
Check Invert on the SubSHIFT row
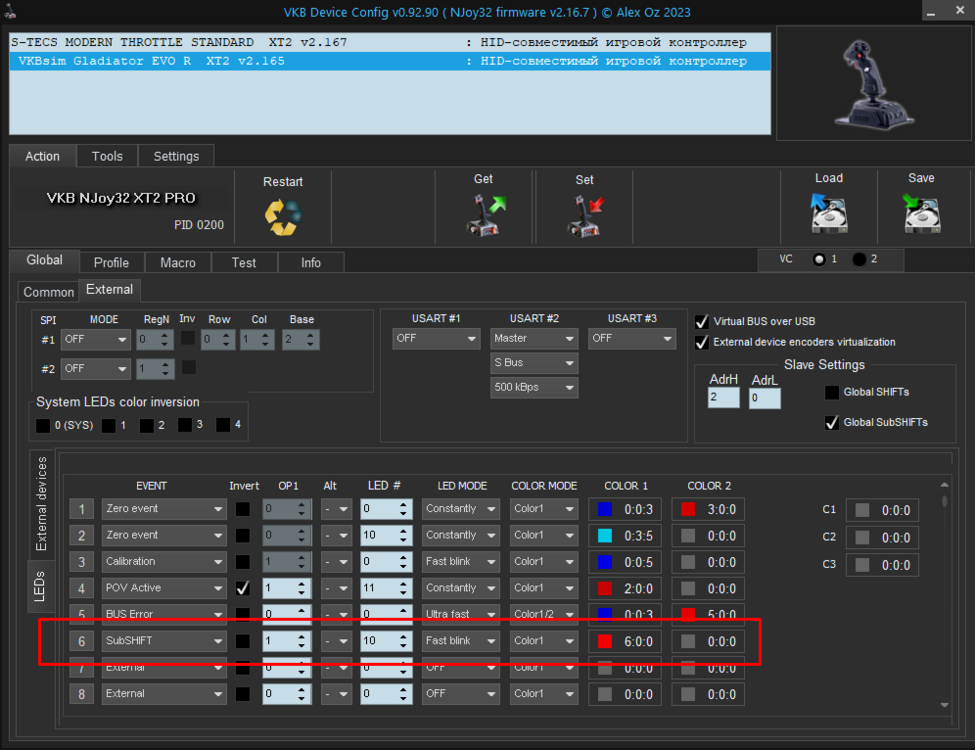coord(243,641)
